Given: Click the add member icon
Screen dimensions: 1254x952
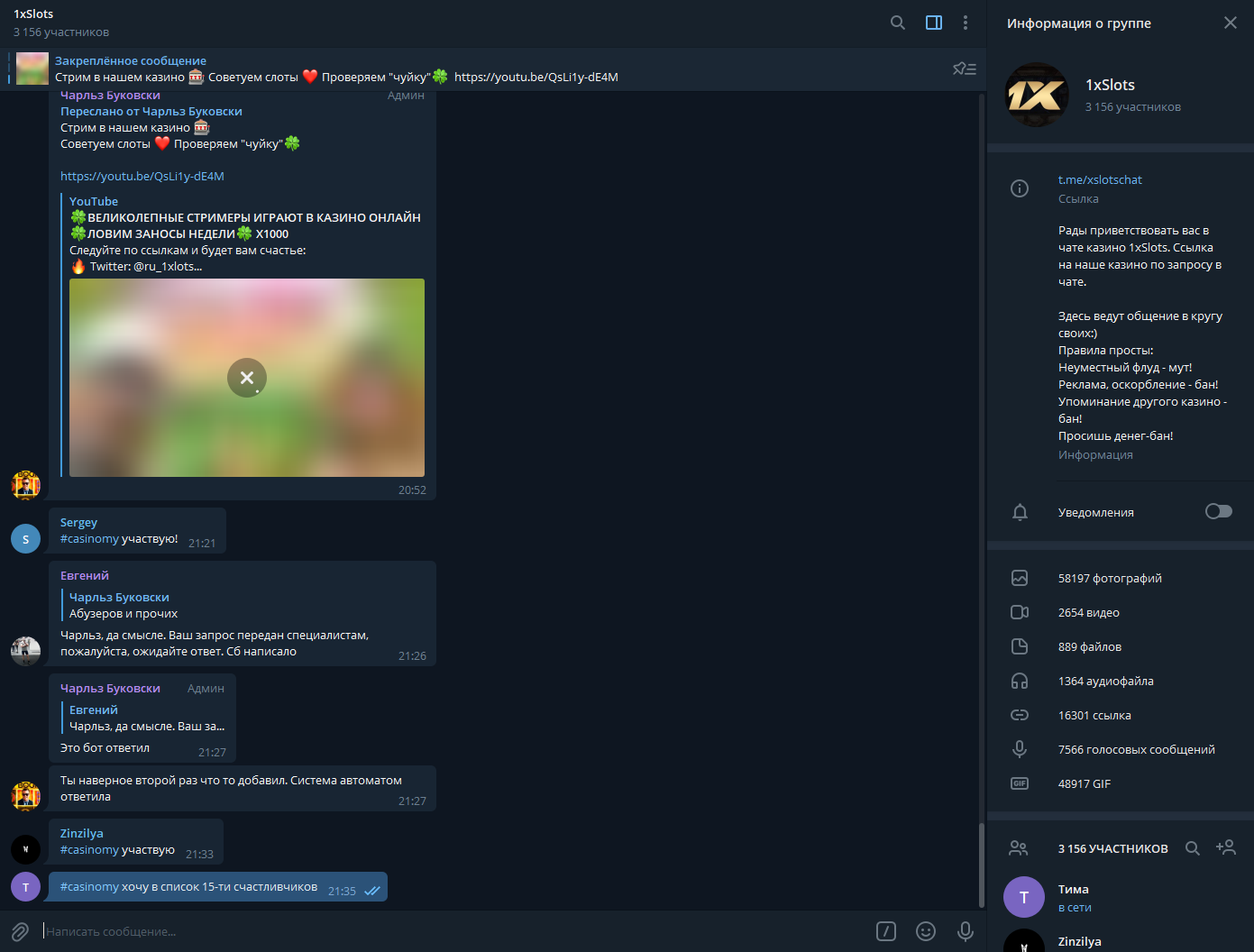Looking at the screenshot, I should pyautogui.click(x=1226, y=847).
